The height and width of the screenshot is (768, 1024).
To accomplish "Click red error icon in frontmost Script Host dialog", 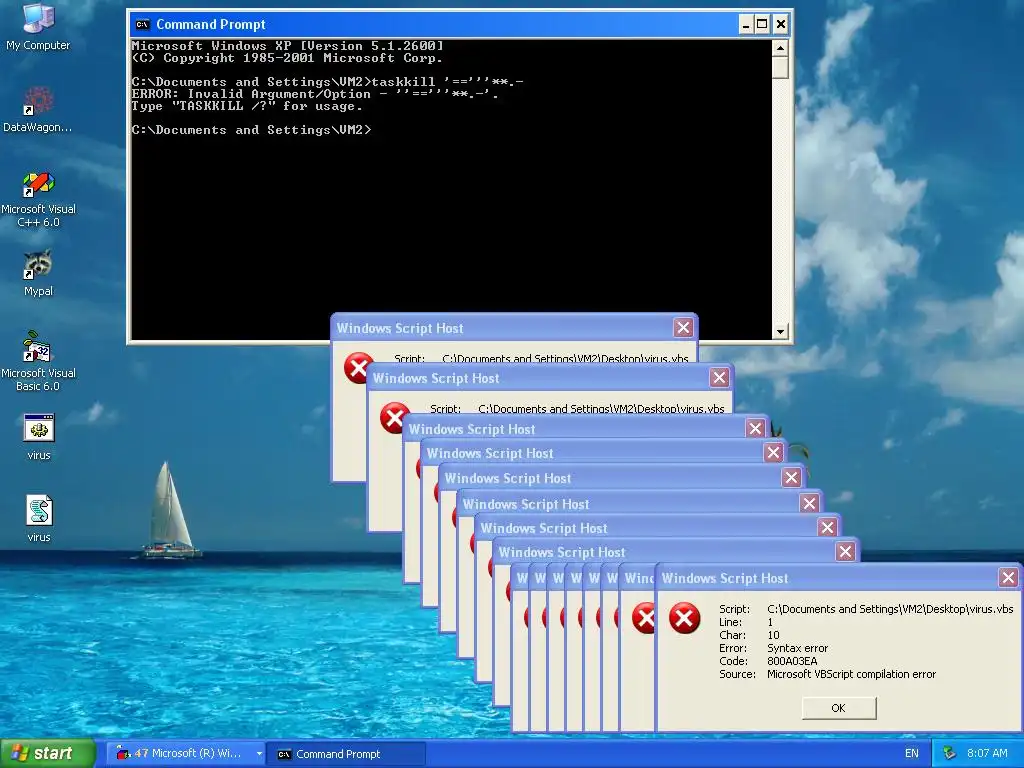I will click(x=684, y=618).
